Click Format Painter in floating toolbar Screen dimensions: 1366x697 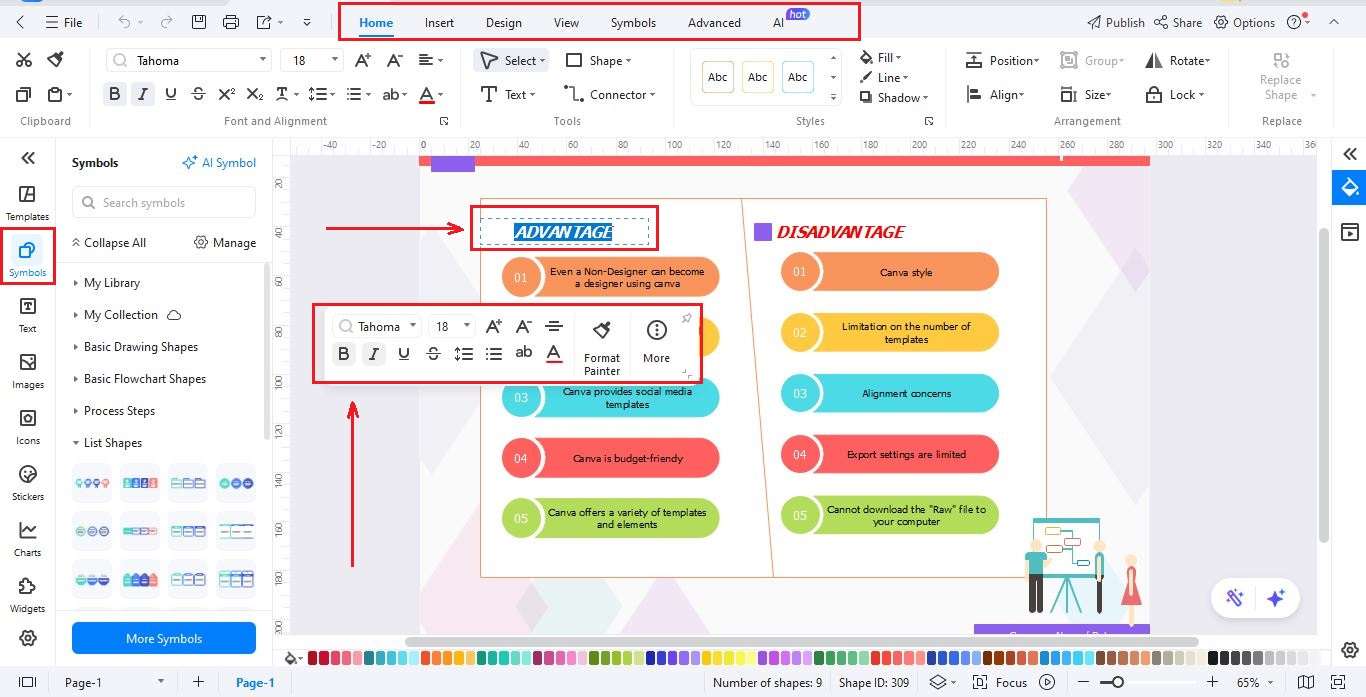pos(602,346)
